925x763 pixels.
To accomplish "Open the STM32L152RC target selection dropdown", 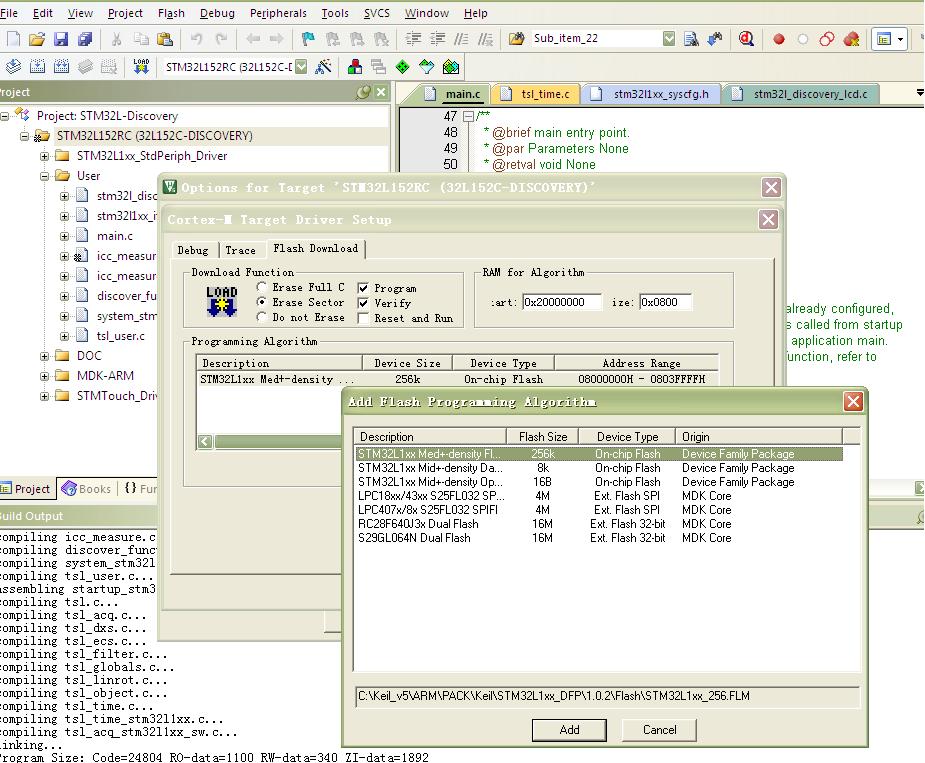I will (x=301, y=67).
